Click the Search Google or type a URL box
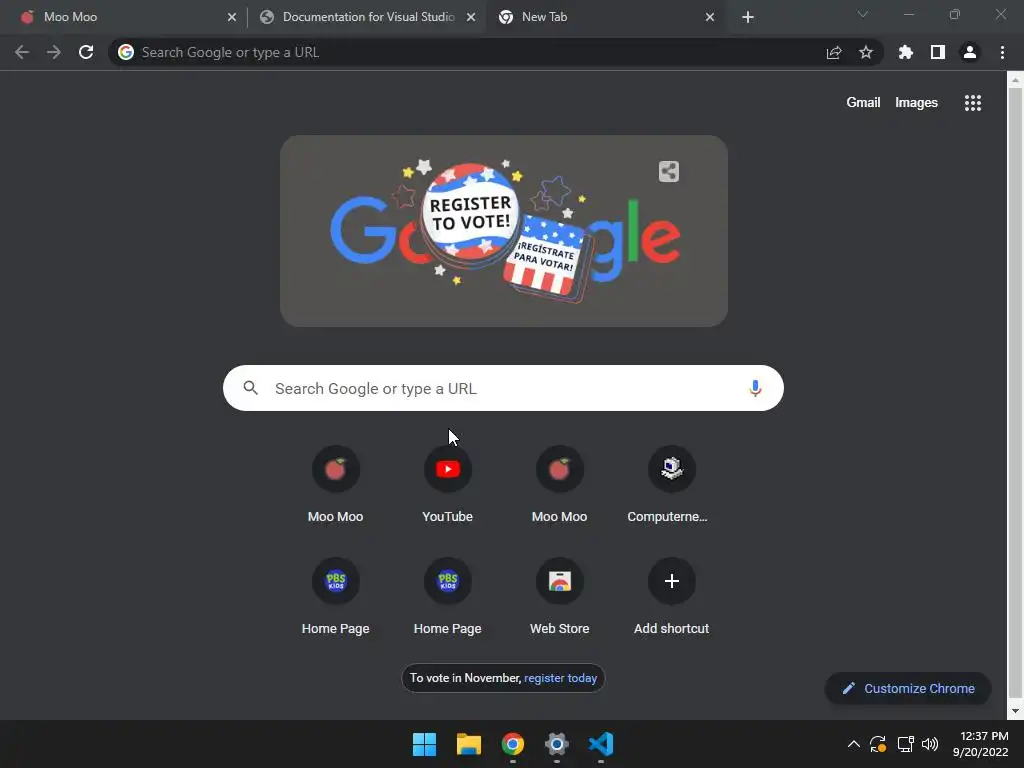This screenshot has width=1024, height=768. click(x=503, y=389)
